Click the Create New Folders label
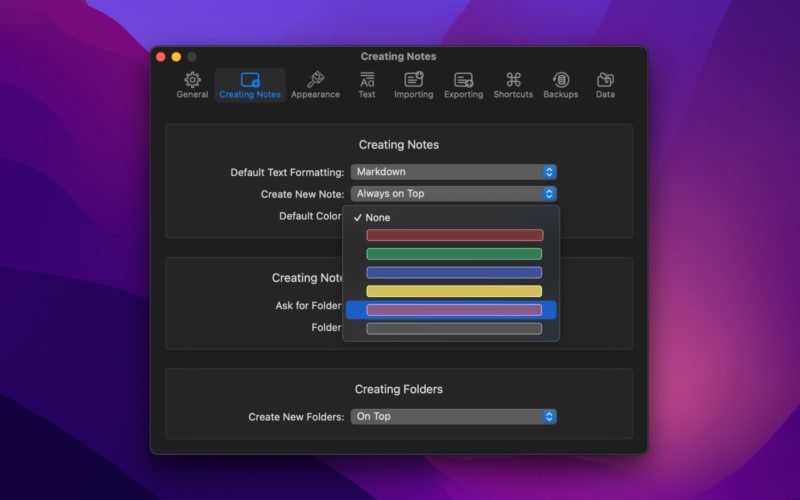The width and height of the screenshot is (800, 500). point(296,417)
